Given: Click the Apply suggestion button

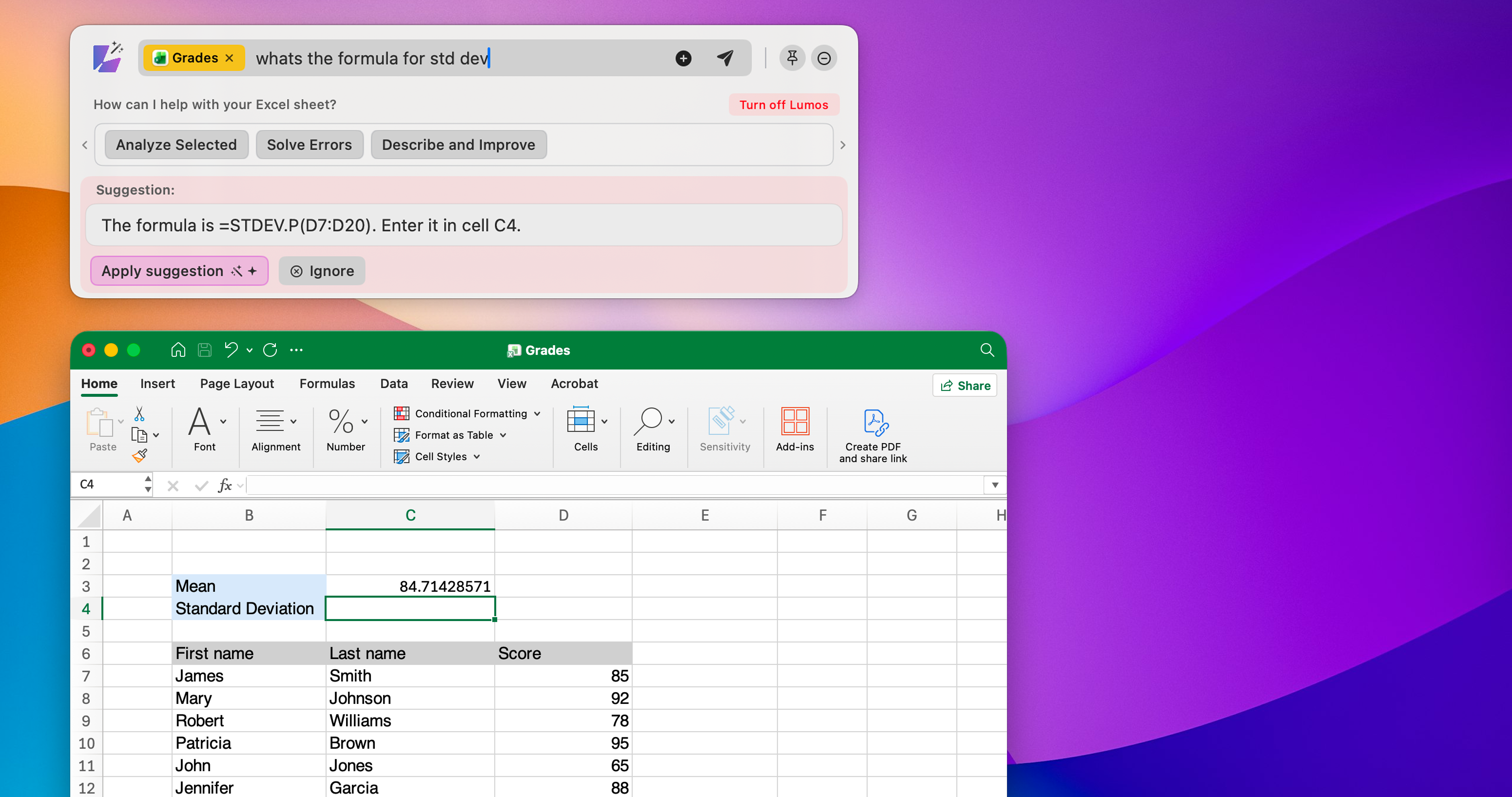Looking at the screenshot, I should [x=179, y=271].
